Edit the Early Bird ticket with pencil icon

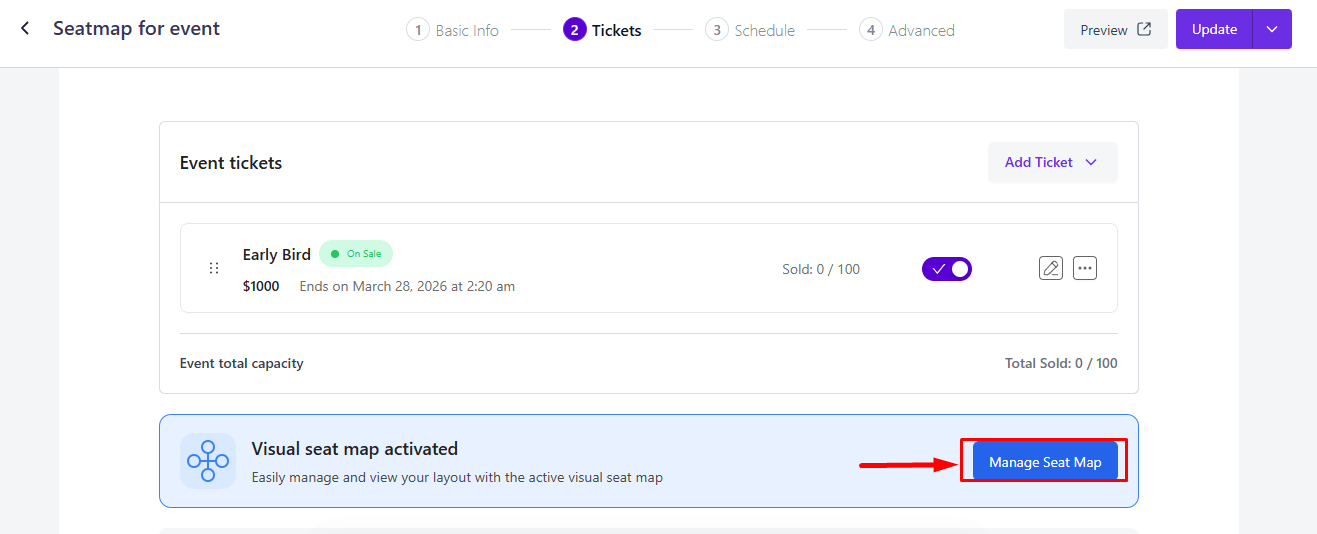(x=1050, y=268)
